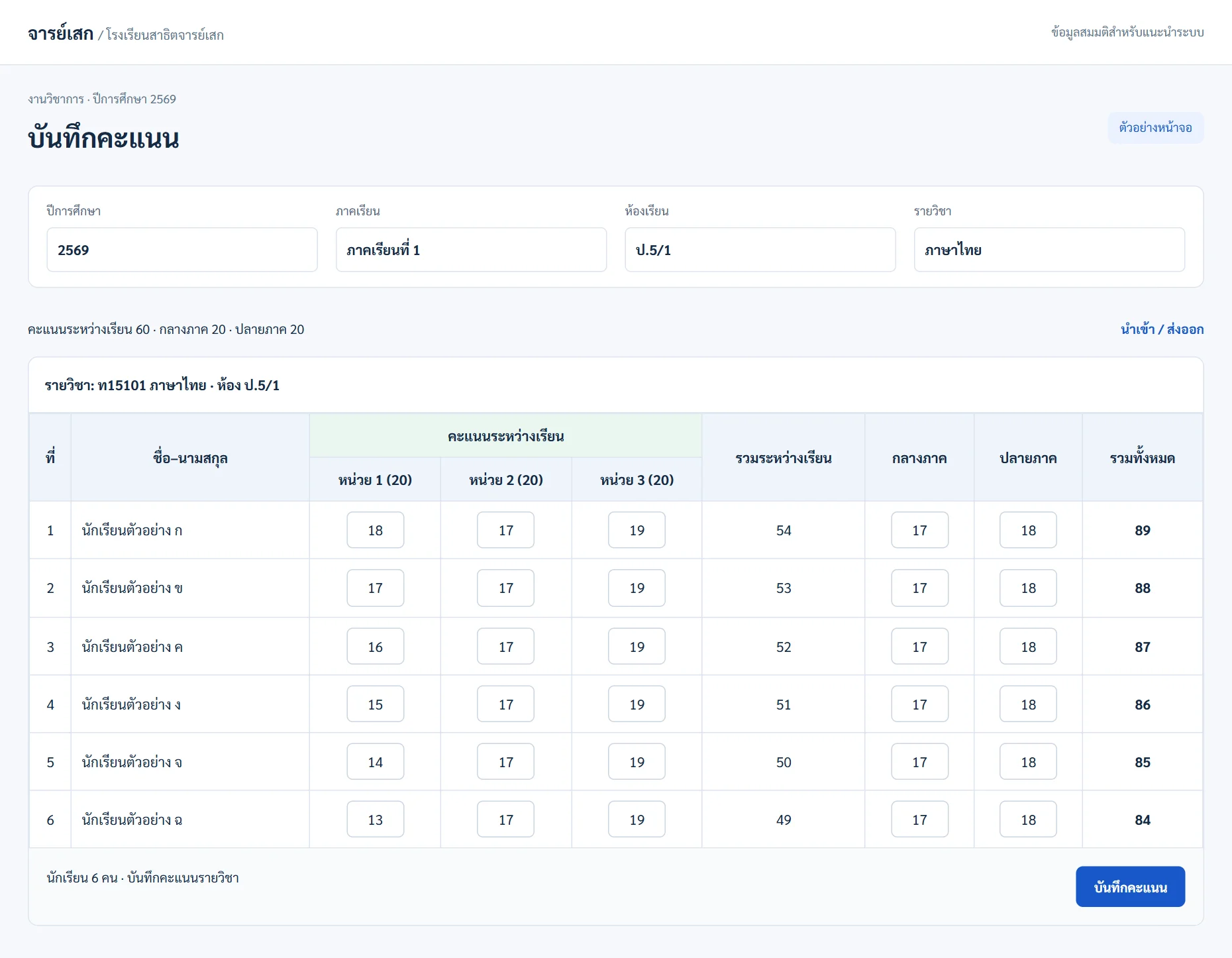Select the name นักเรียนตัวอย่าง ง
Image resolution: width=1232 pixels, height=958 pixels.
(131, 704)
